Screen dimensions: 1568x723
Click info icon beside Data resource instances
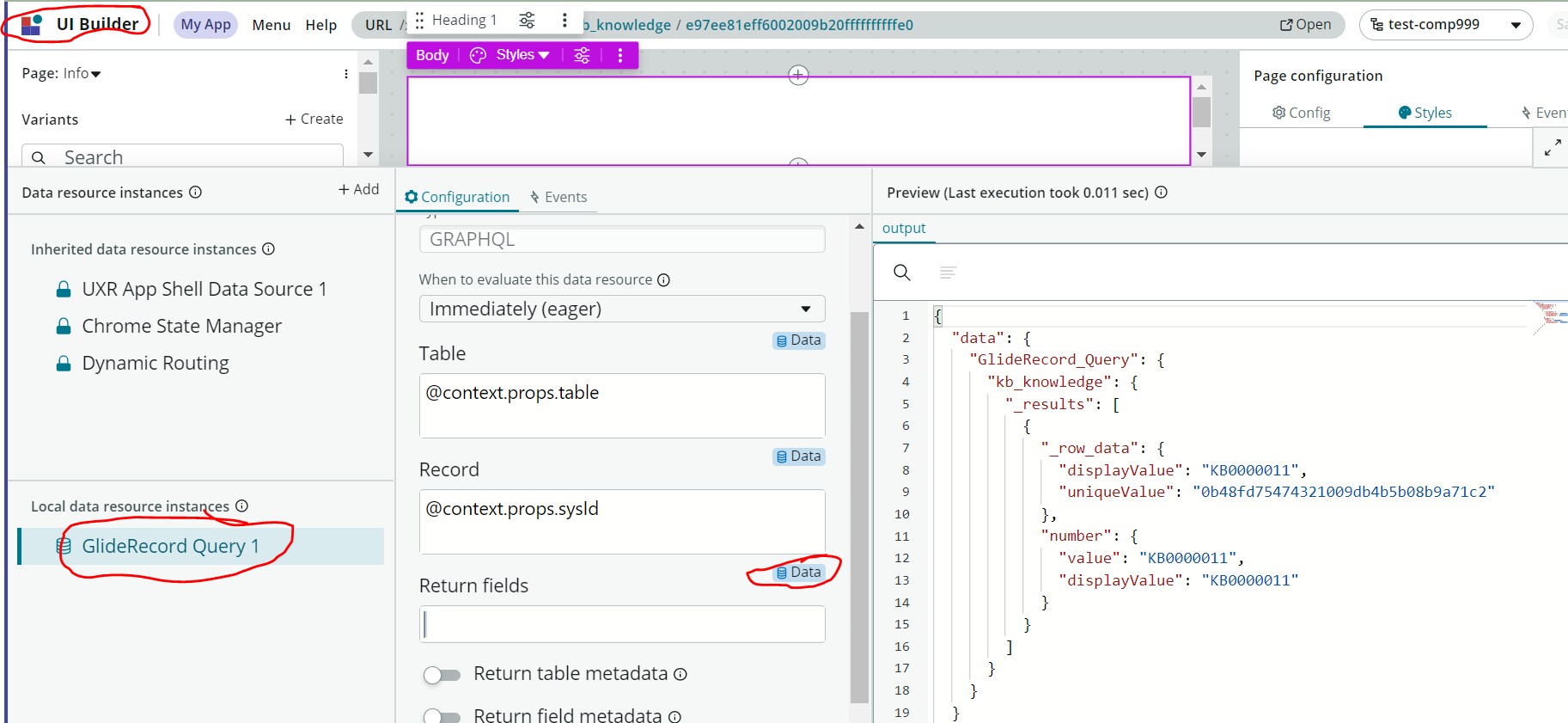coord(195,192)
